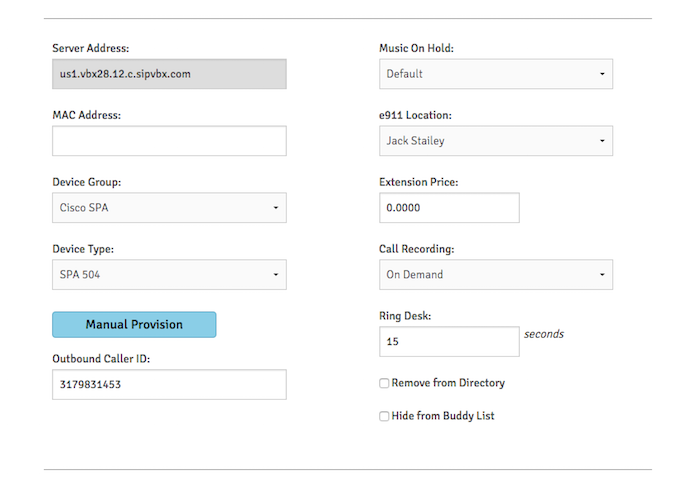Click the 'Remove from Directory' label text
The width and height of the screenshot is (700, 489).
tap(448, 383)
